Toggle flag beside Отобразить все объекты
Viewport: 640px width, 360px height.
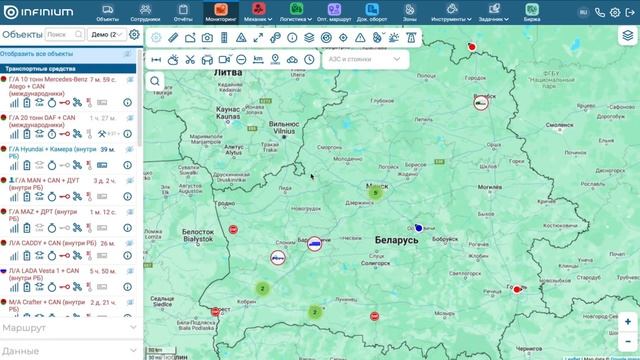pyautogui.click(x=128, y=53)
